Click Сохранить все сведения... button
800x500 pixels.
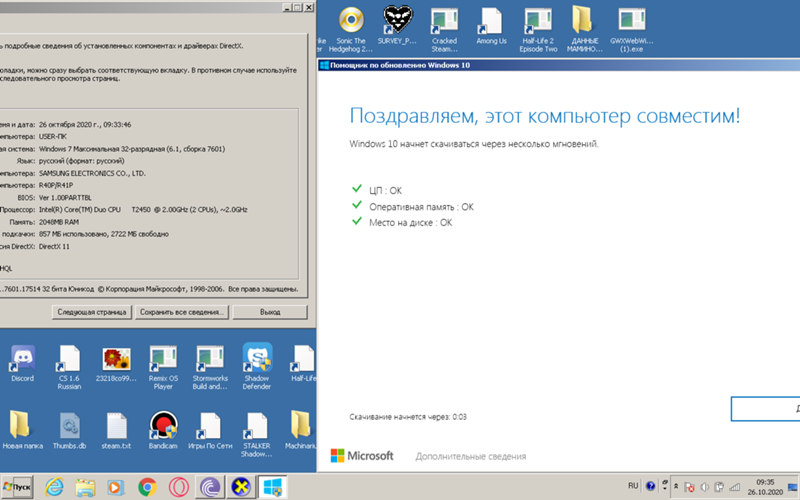[182, 312]
